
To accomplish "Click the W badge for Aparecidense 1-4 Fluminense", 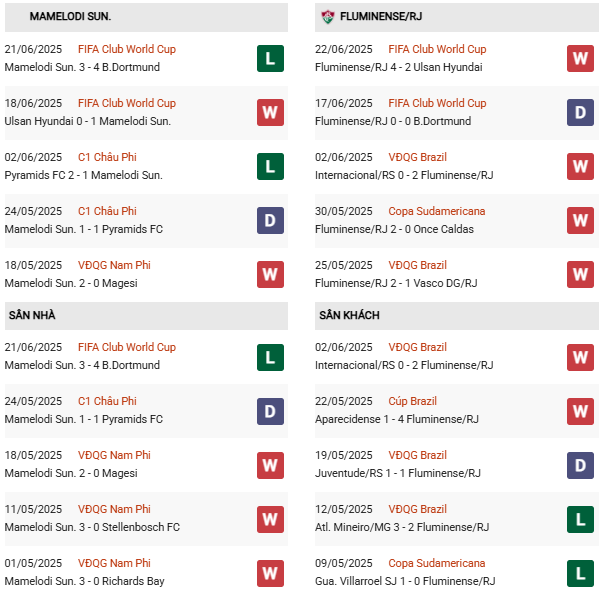I will point(581,410).
